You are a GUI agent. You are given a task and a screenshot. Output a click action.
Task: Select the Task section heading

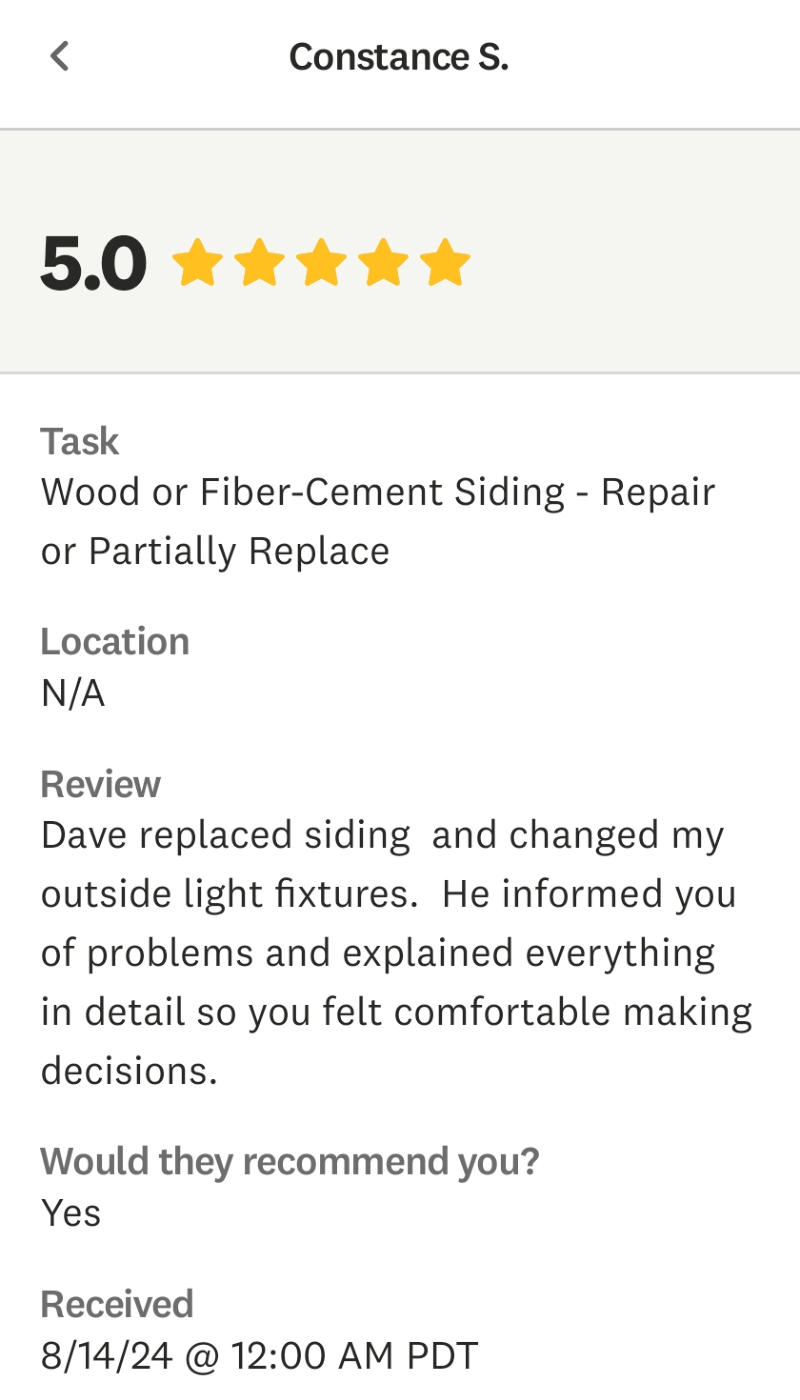click(79, 441)
